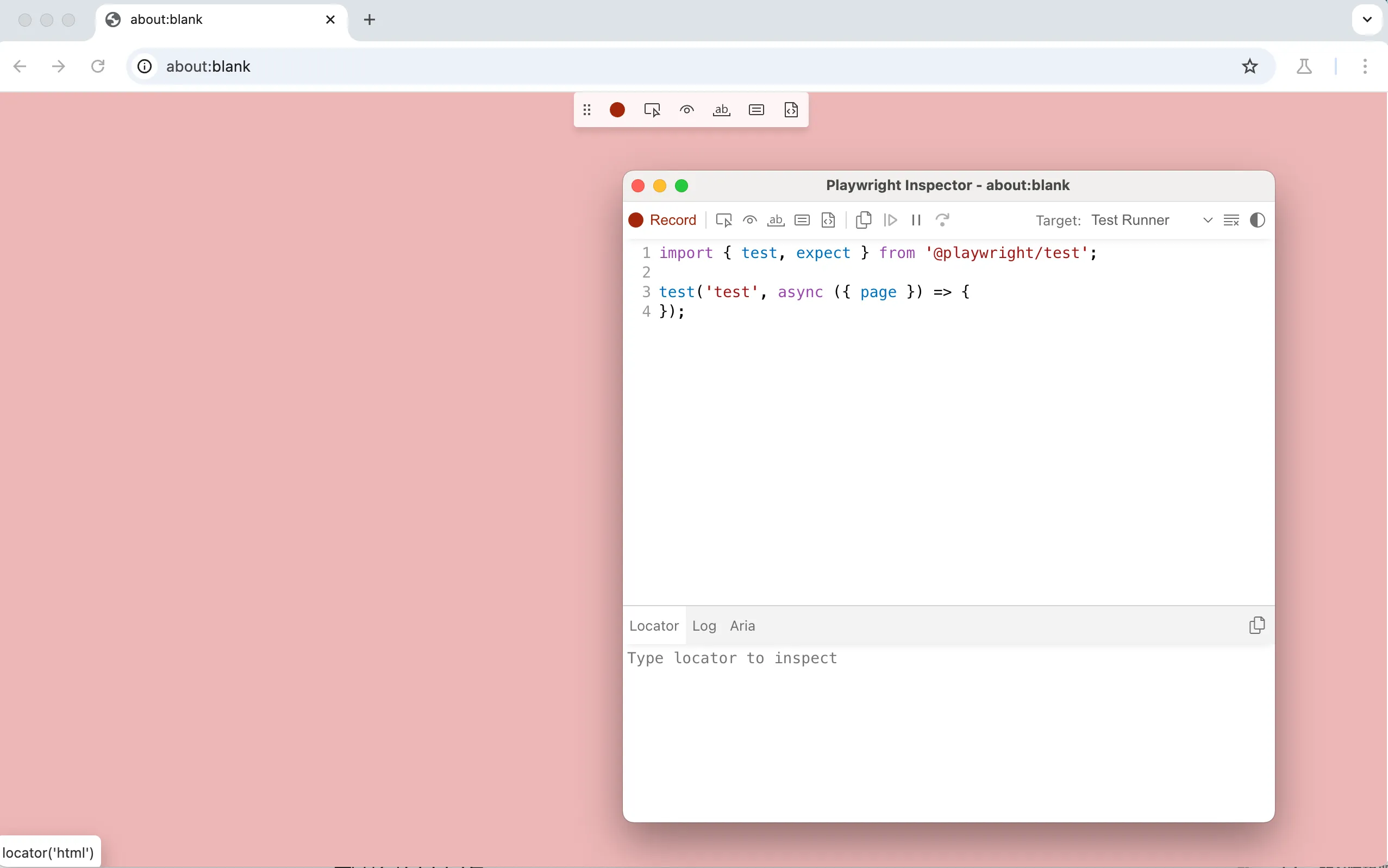Minimize the Playwright Inspector window
Viewport: 1388px width, 868px height.
(x=660, y=186)
